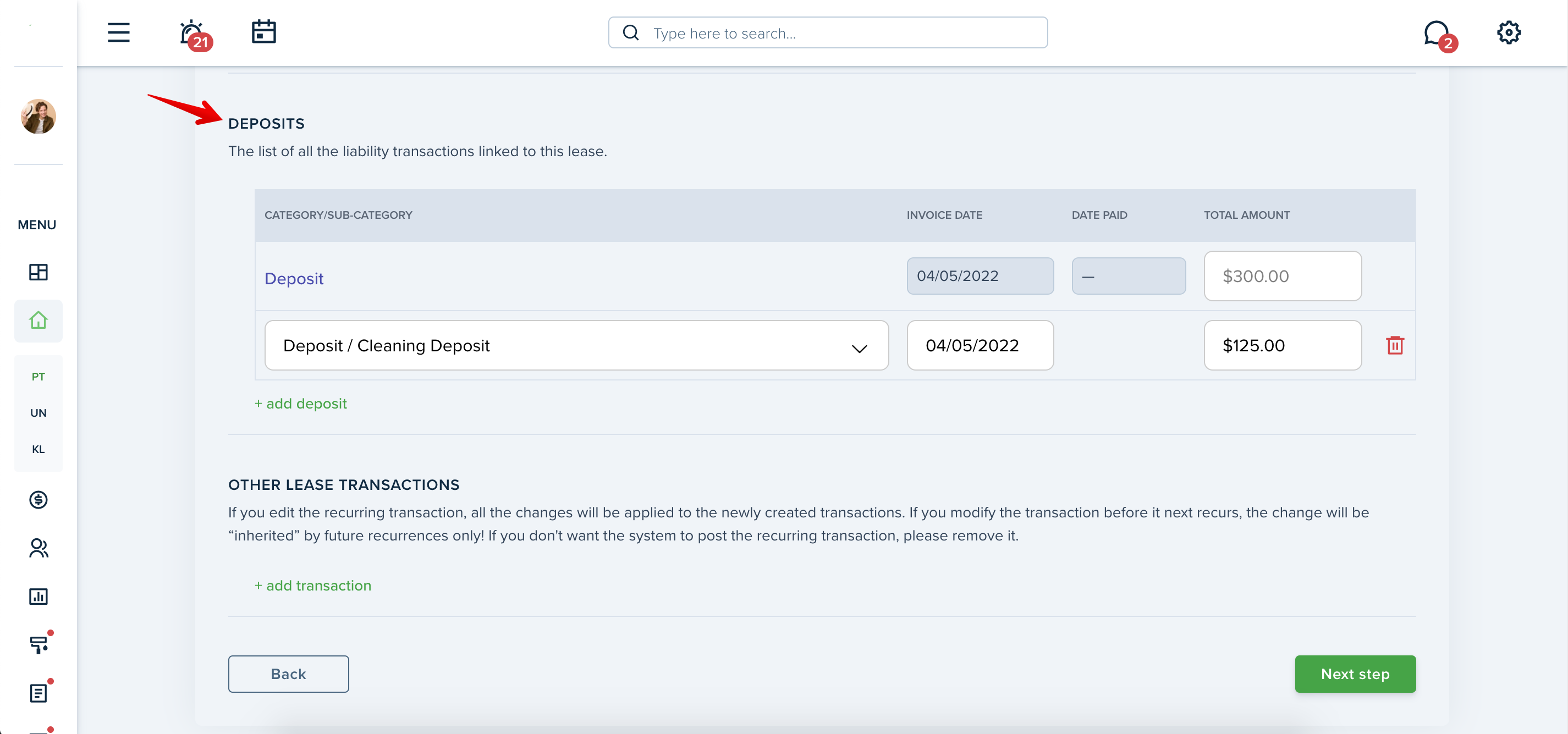Open the KL sidebar item
Viewport: 1568px width, 734px height.
click(38, 449)
